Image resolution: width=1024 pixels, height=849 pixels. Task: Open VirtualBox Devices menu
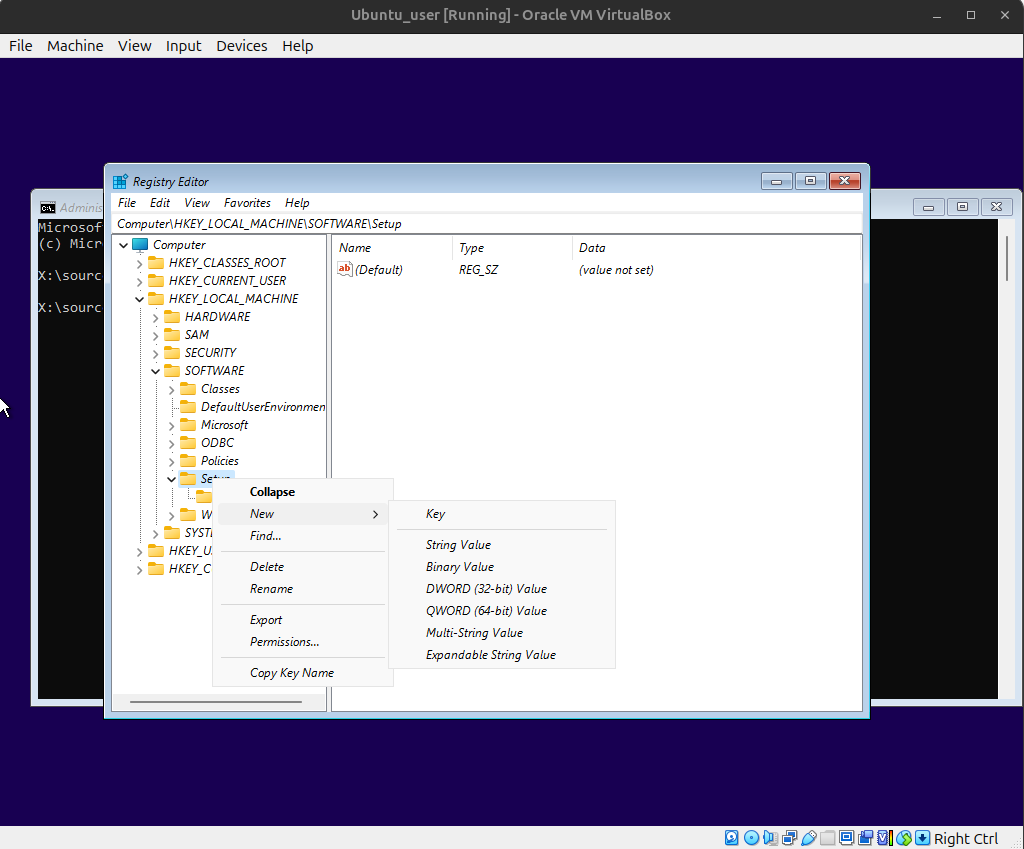[242, 46]
